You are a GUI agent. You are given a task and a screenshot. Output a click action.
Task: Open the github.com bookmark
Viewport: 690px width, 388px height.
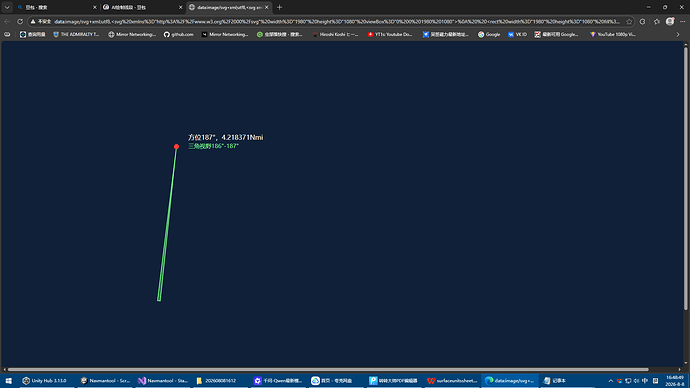pyautogui.click(x=179, y=34)
